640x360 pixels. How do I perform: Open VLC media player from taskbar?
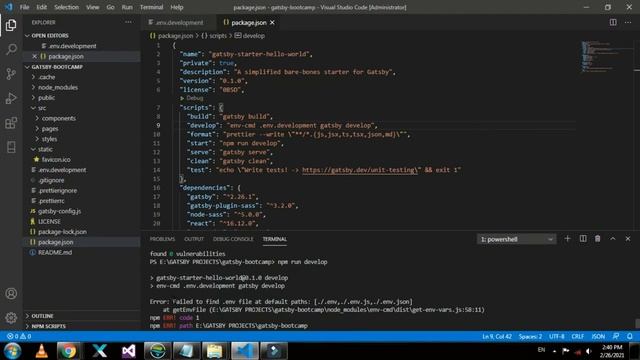click(41, 351)
